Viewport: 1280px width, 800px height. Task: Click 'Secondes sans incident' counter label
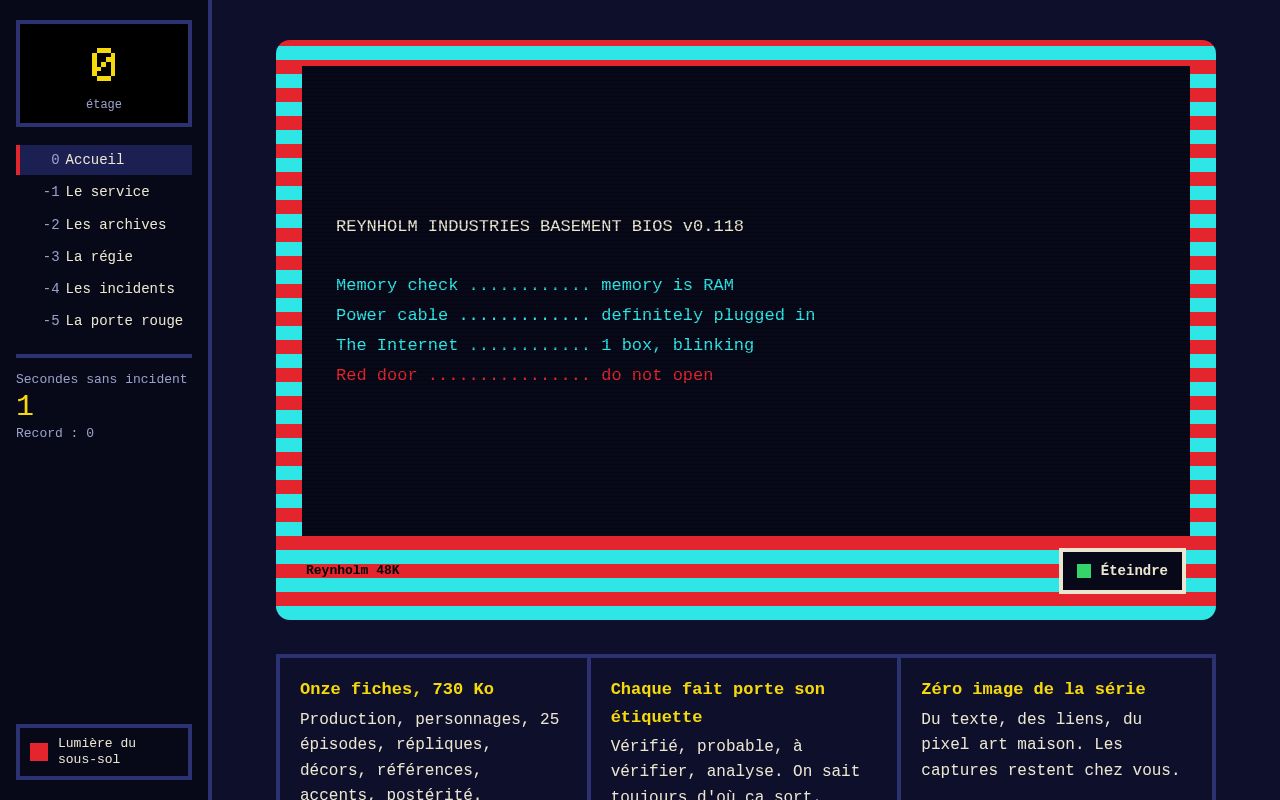102,380
